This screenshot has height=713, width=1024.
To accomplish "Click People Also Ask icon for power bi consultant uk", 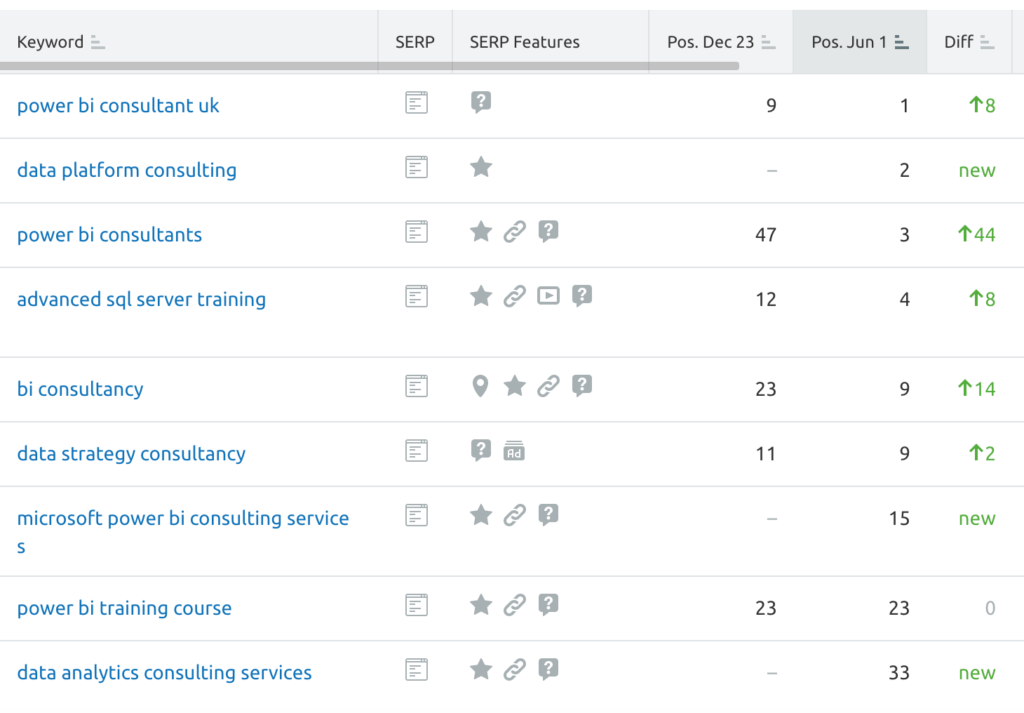I will click(481, 102).
